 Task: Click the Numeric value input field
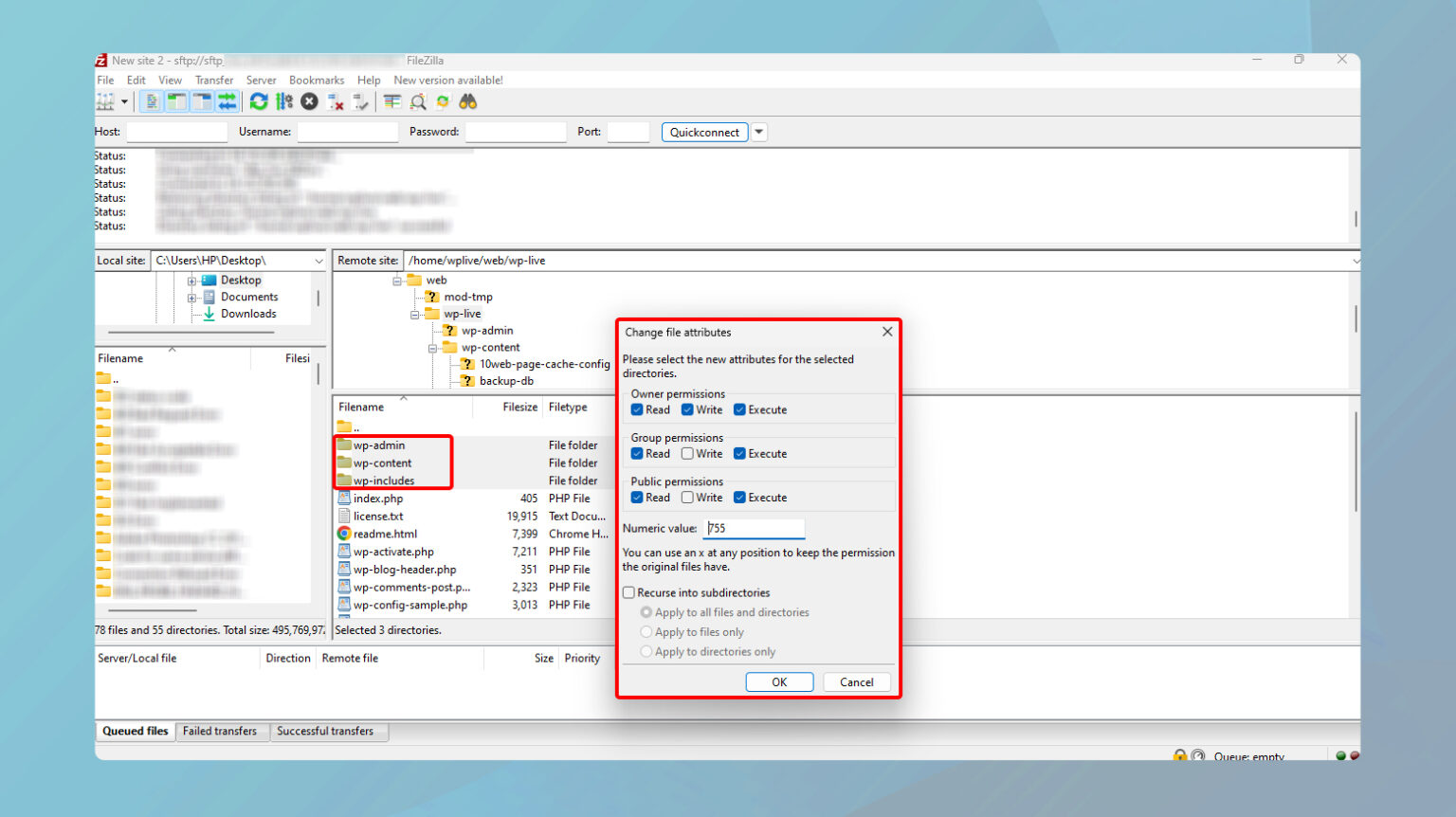755,529
